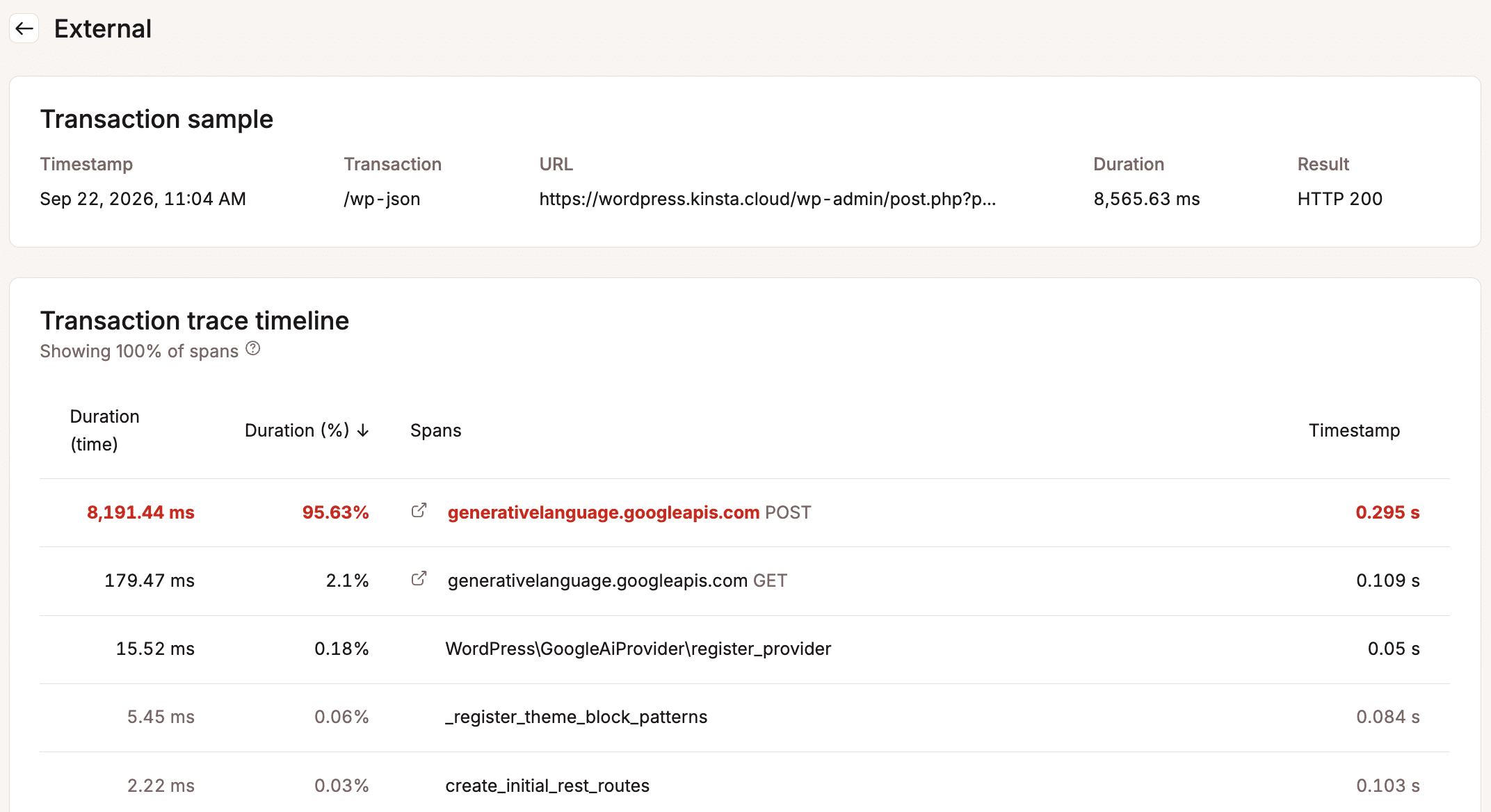Image resolution: width=1491 pixels, height=812 pixels.
Task: Open help icon next to Showing 100% of spans
Action: pyautogui.click(x=253, y=349)
